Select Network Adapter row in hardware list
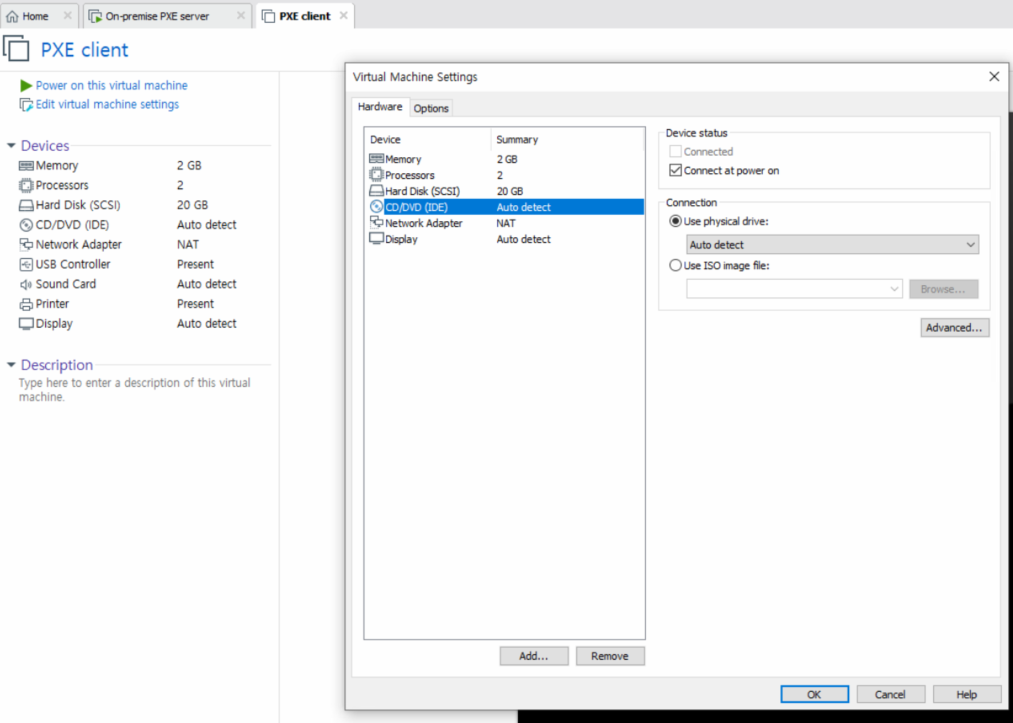 (505, 223)
